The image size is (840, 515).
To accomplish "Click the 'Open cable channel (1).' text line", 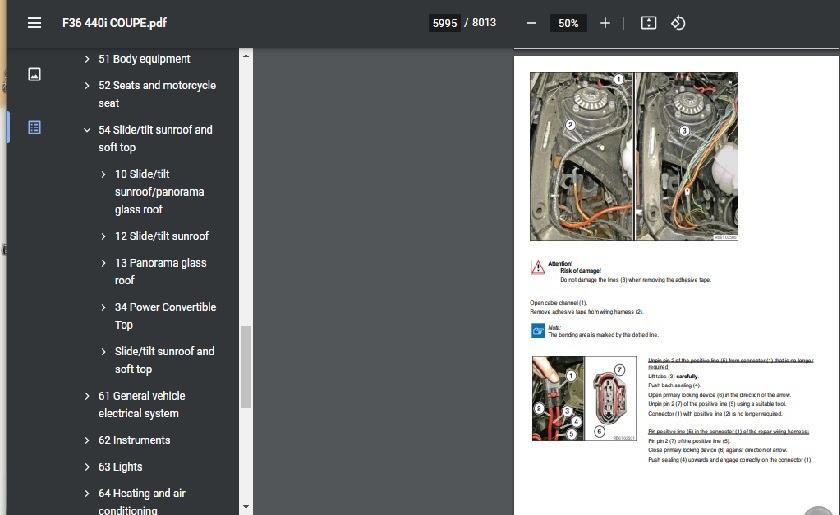I will click(x=558, y=303).
